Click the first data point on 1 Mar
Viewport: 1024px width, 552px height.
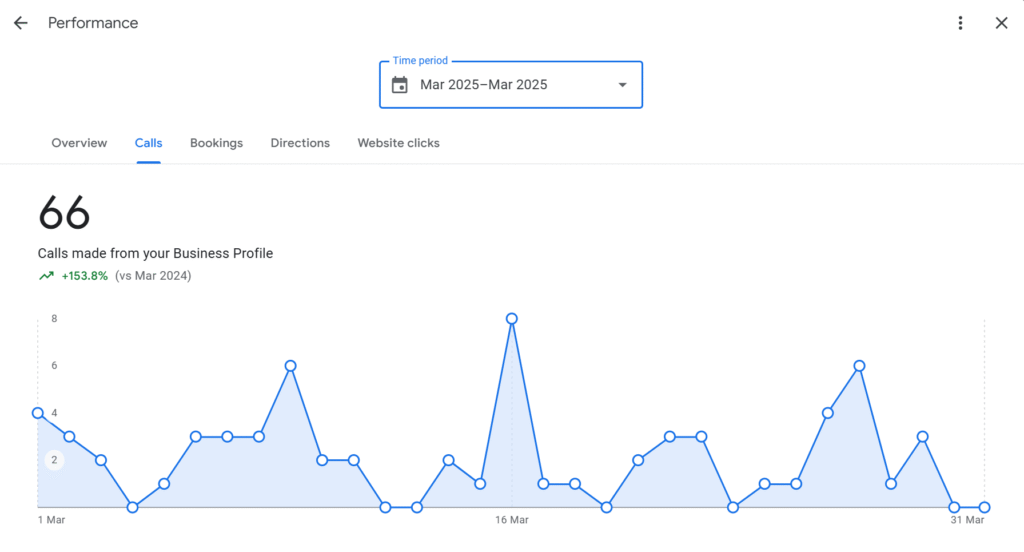pos(38,413)
